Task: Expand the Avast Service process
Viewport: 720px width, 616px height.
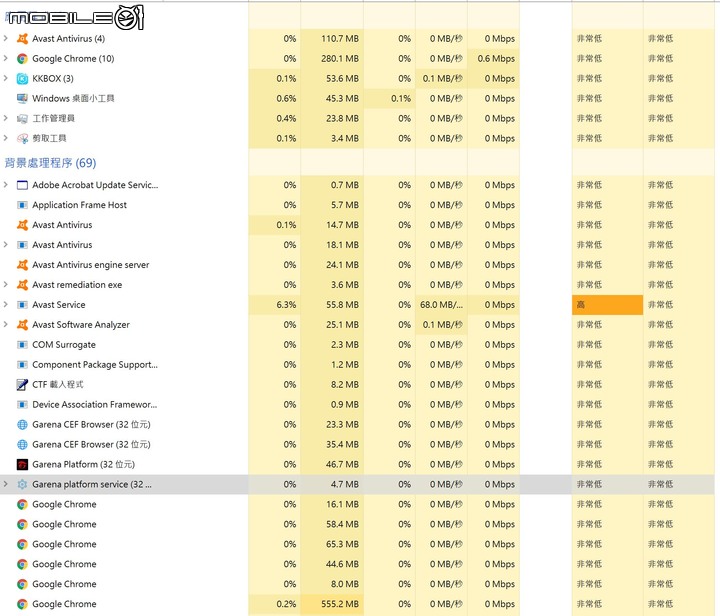Action: [x=6, y=304]
